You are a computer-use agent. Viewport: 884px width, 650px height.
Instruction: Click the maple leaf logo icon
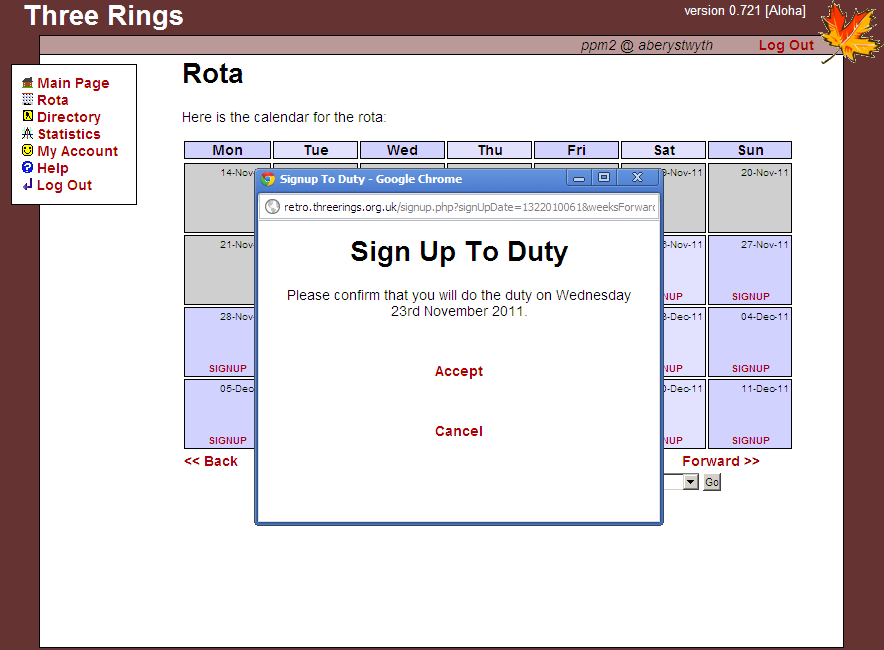848,32
